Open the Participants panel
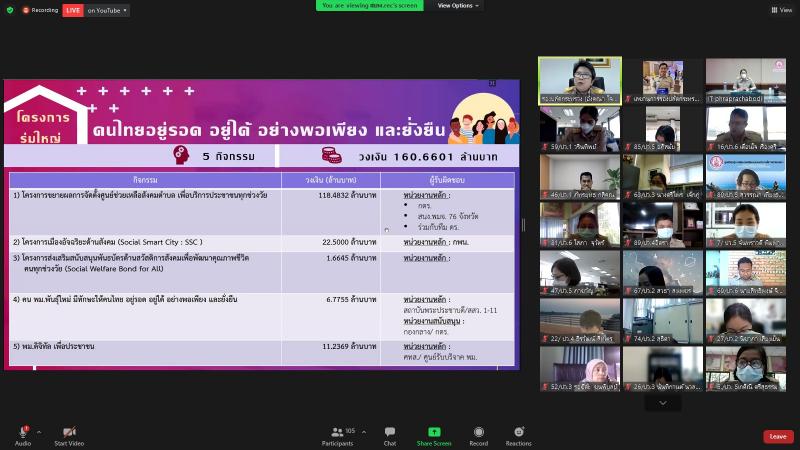800x450 pixels. (x=338, y=436)
